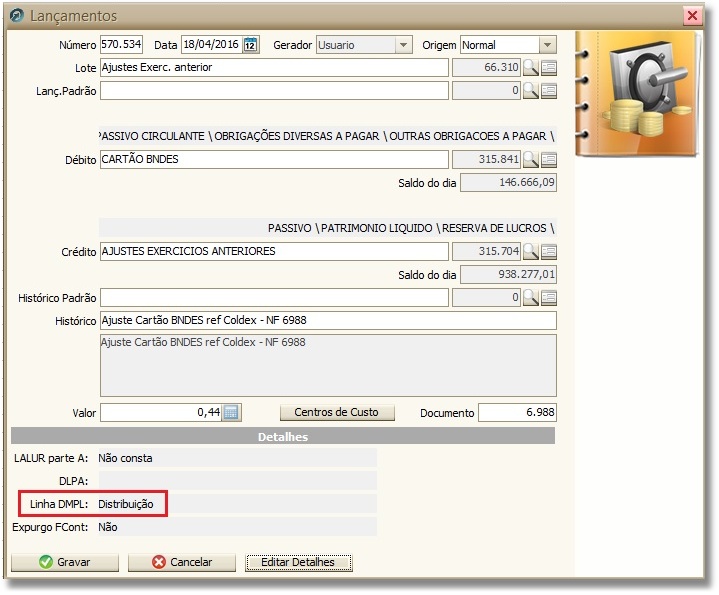
Task: Open the list icon next to Lote code
Action: 549,67
